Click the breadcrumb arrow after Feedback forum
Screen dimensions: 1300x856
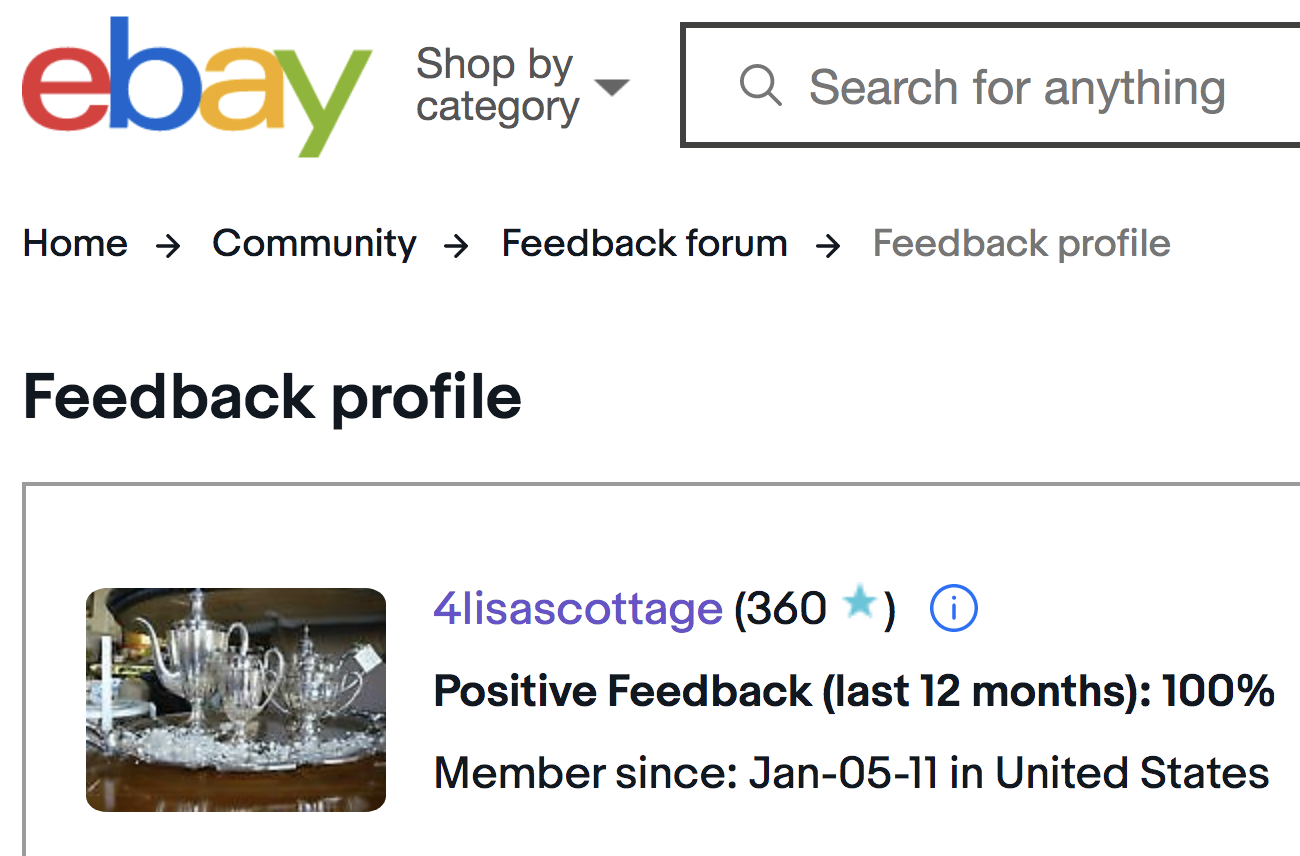(x=828, y=245)
